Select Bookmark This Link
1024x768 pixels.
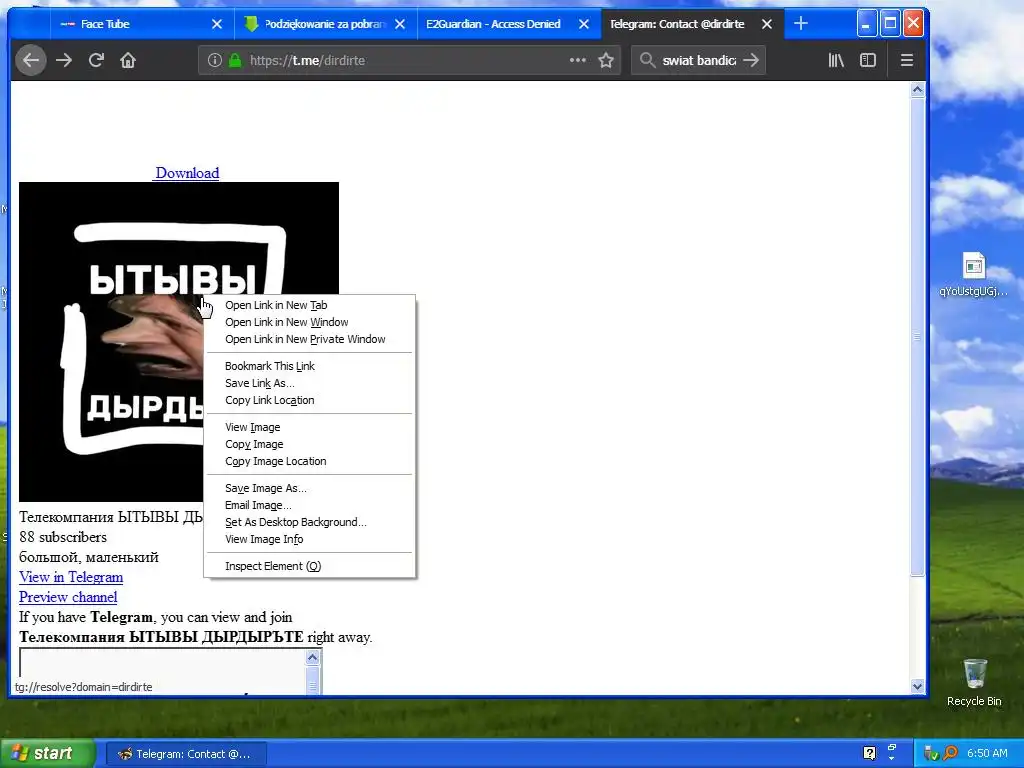[x=310, y=366]
